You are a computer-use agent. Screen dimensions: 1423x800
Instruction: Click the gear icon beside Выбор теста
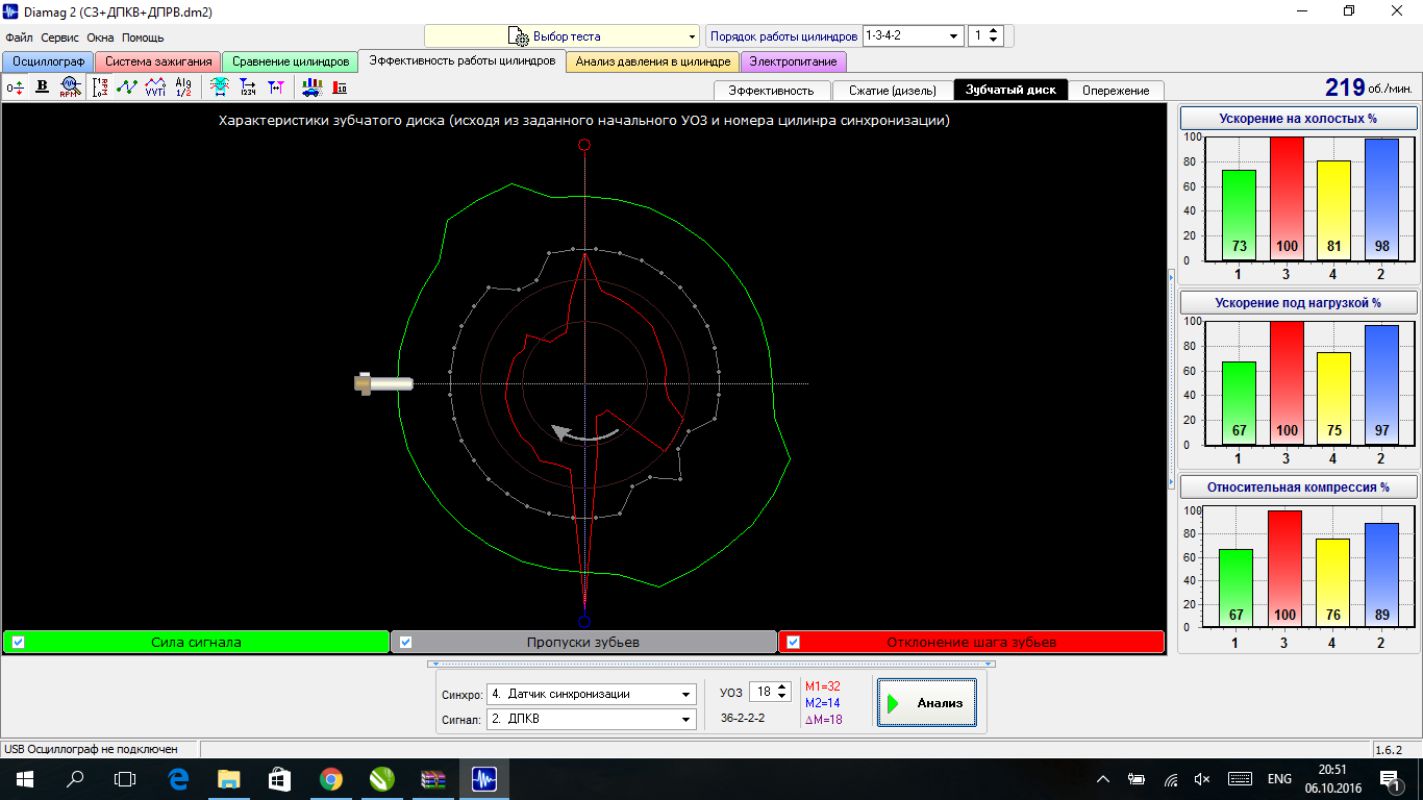(x=518, y=37)
